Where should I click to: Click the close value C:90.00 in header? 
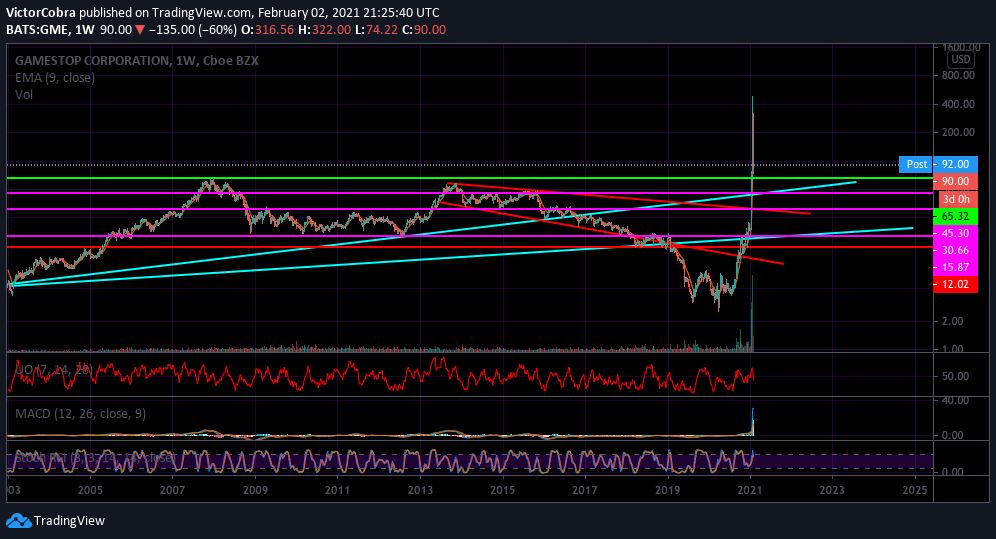tap(424, 30)
